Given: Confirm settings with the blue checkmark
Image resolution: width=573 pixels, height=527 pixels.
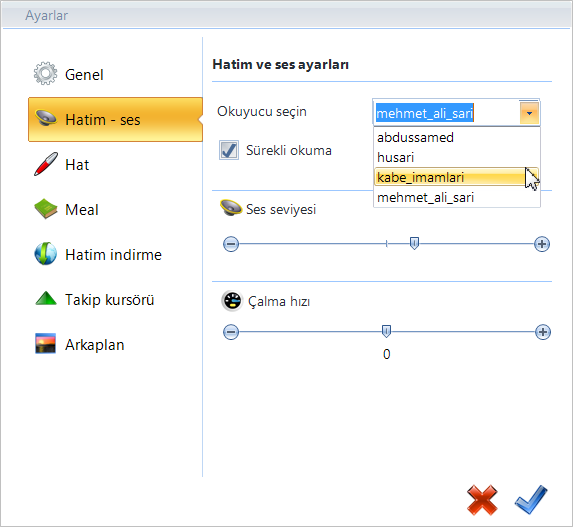Looking at the screenshot, I should (x=531, y=500).
